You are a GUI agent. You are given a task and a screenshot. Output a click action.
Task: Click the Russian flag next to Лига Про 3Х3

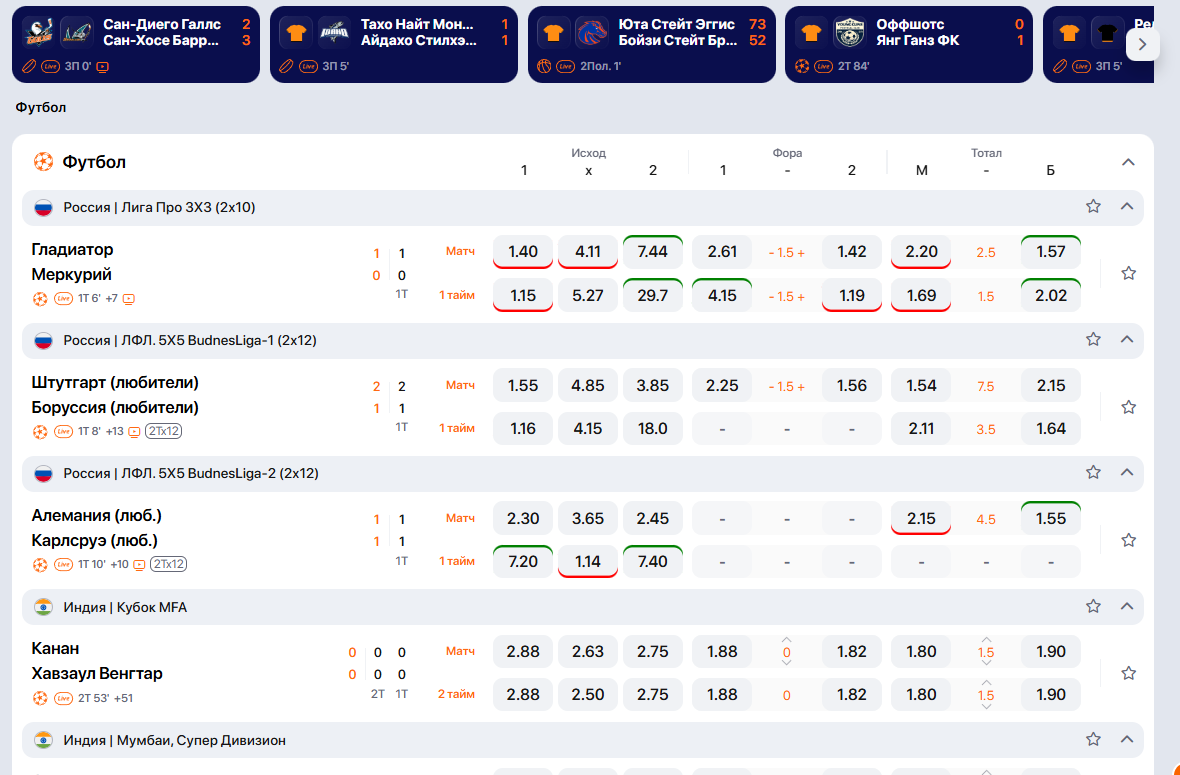point(43,207)
